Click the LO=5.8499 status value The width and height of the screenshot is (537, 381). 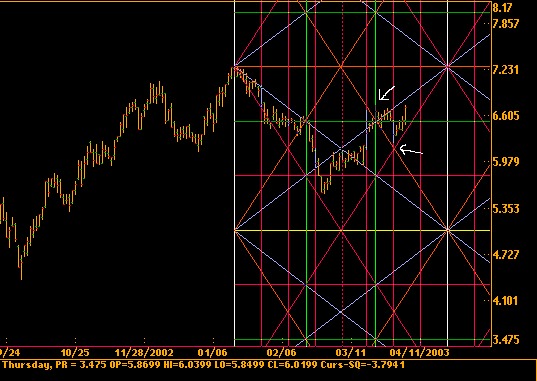(x=239, y=365)
